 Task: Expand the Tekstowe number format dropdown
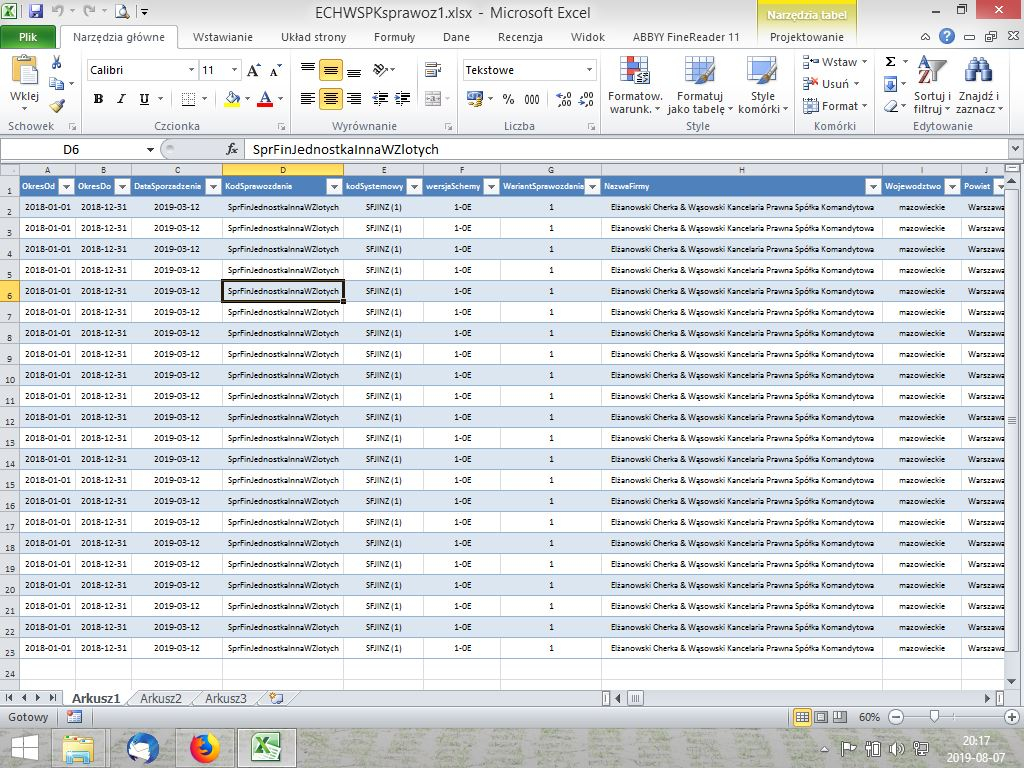(589, 70)
